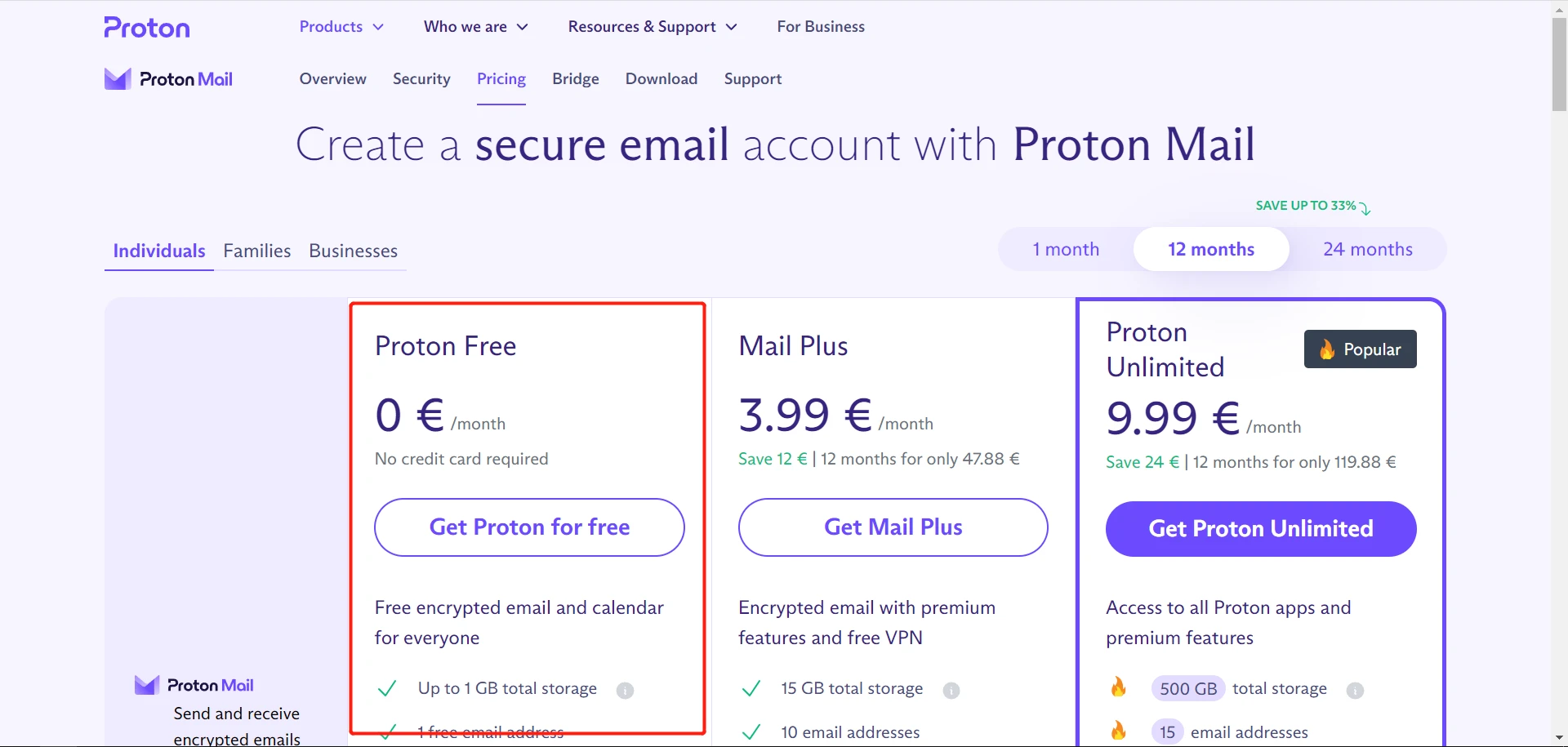Screen dimensions: 1568x747
Task: Click the Proton Mail icon in feature sidebar
Action: (147, 685)
